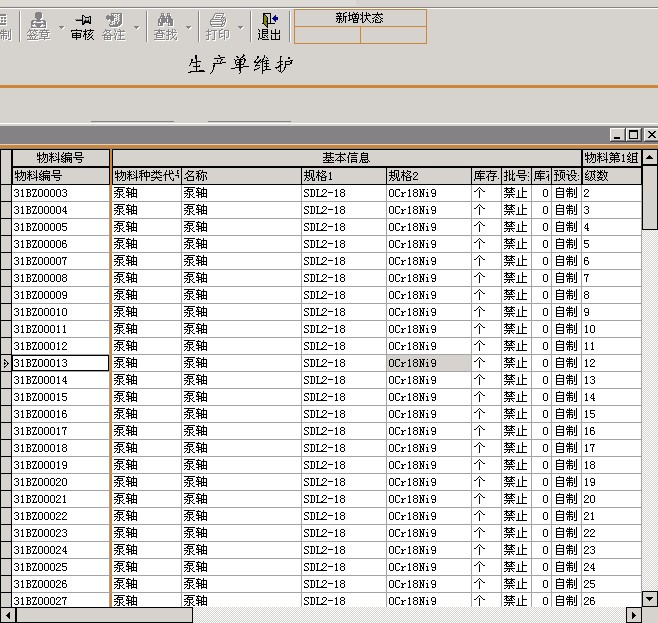Select material cell 31BZ00008
Viewport: 658px width, 623px height.
click(60, 278)
